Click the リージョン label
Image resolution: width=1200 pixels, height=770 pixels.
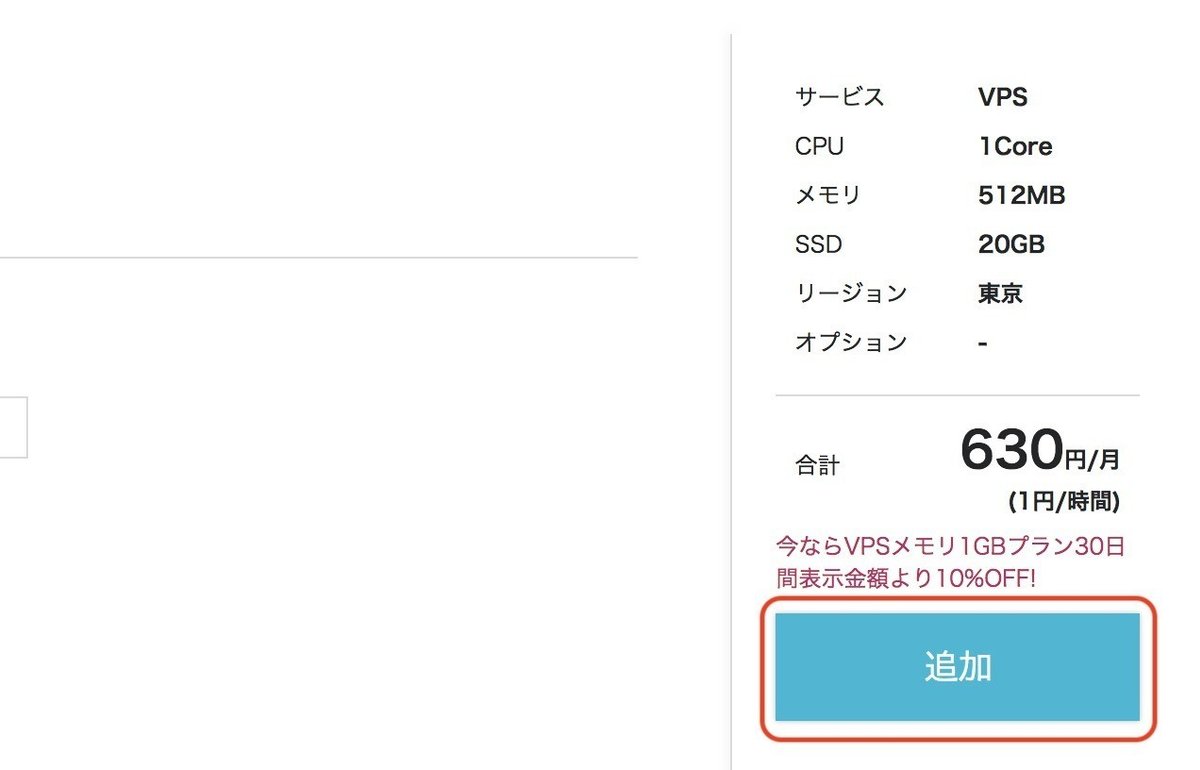[850, 293]
